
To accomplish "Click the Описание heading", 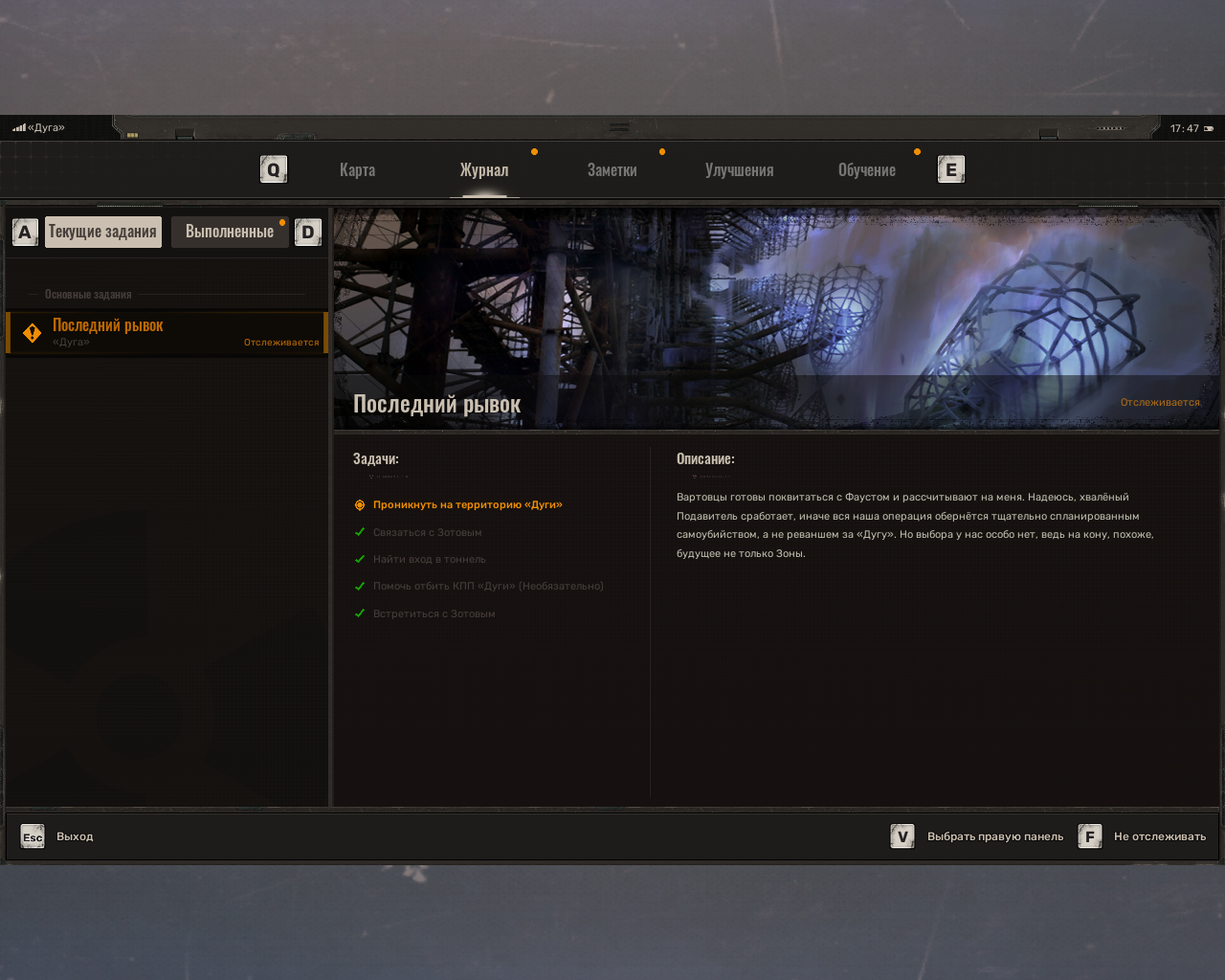I will tap(705, 459).
